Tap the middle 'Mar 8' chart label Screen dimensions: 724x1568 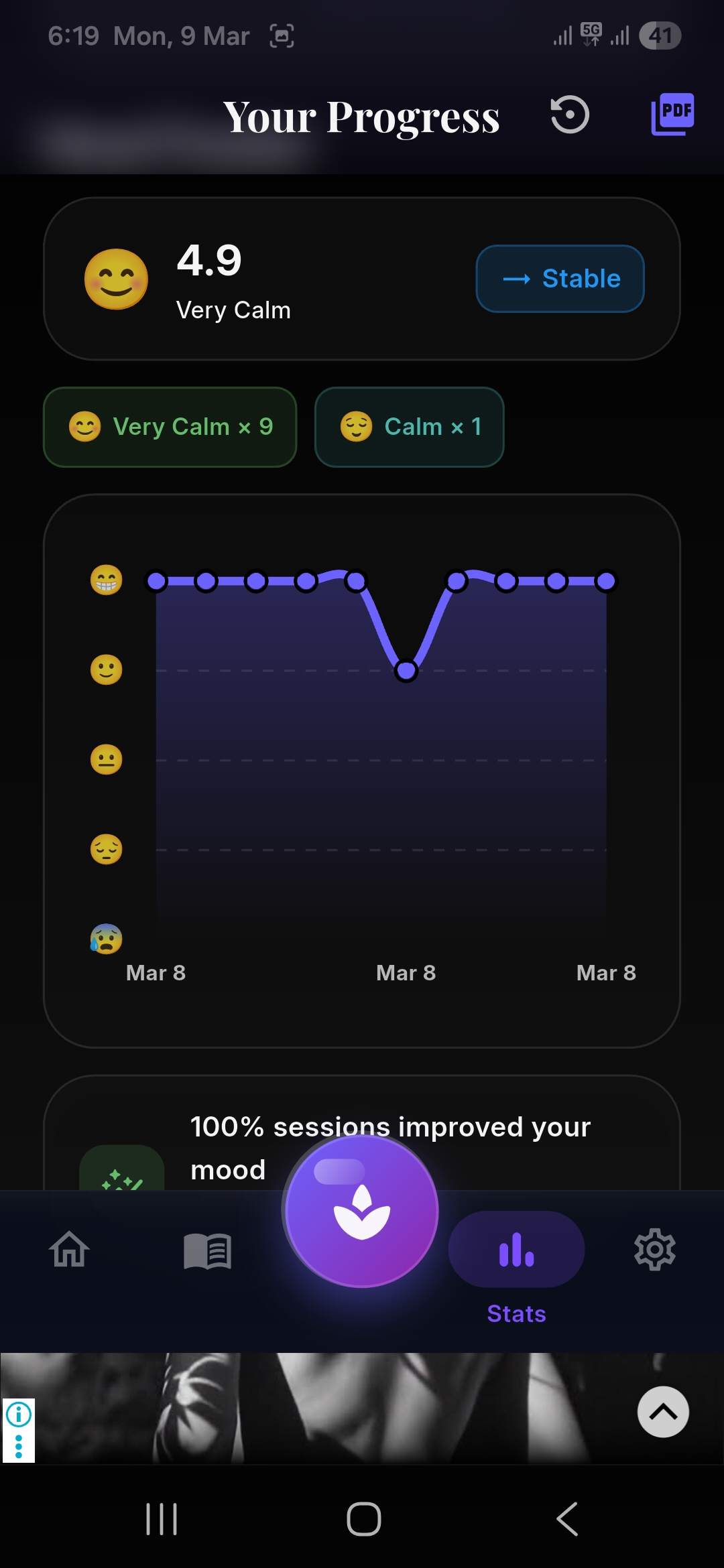[405, 973]
